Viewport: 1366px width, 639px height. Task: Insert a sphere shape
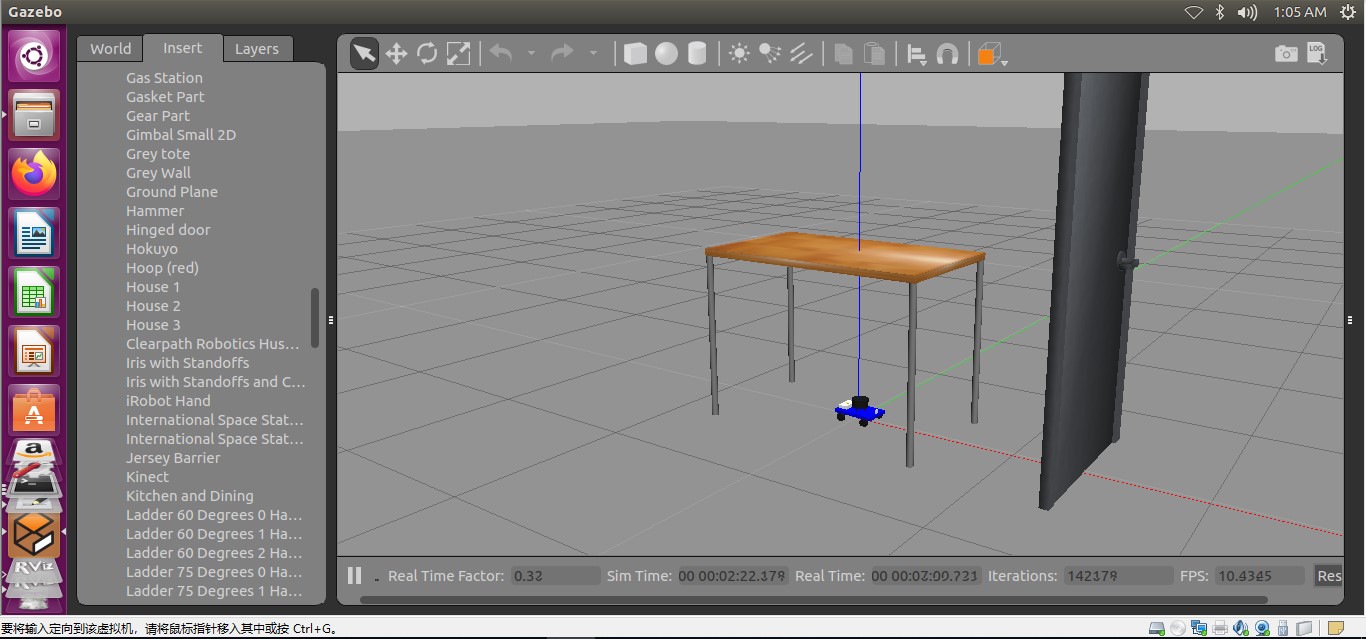pyautogui.click(x=666, y=54)
